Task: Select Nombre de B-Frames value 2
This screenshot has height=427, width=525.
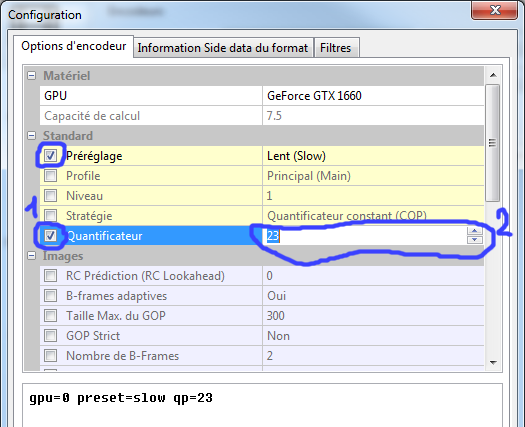Action: coord(373,356)
